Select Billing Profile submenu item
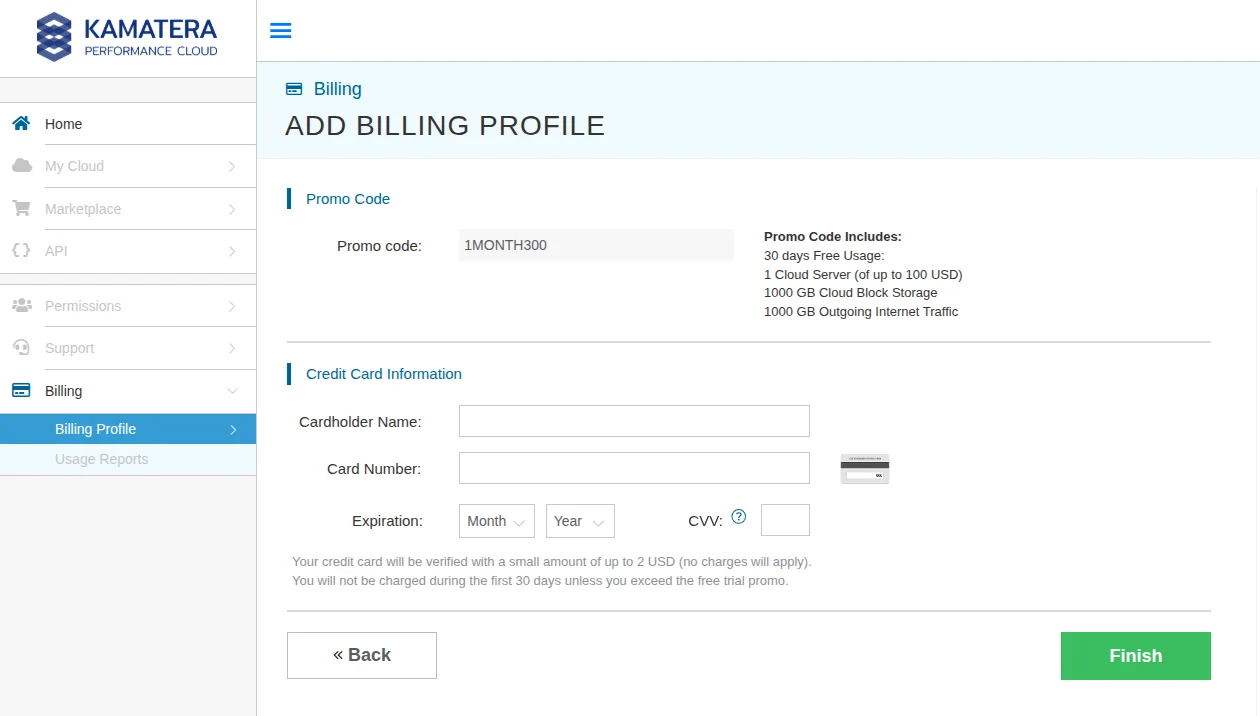 (x=128, y=429)
